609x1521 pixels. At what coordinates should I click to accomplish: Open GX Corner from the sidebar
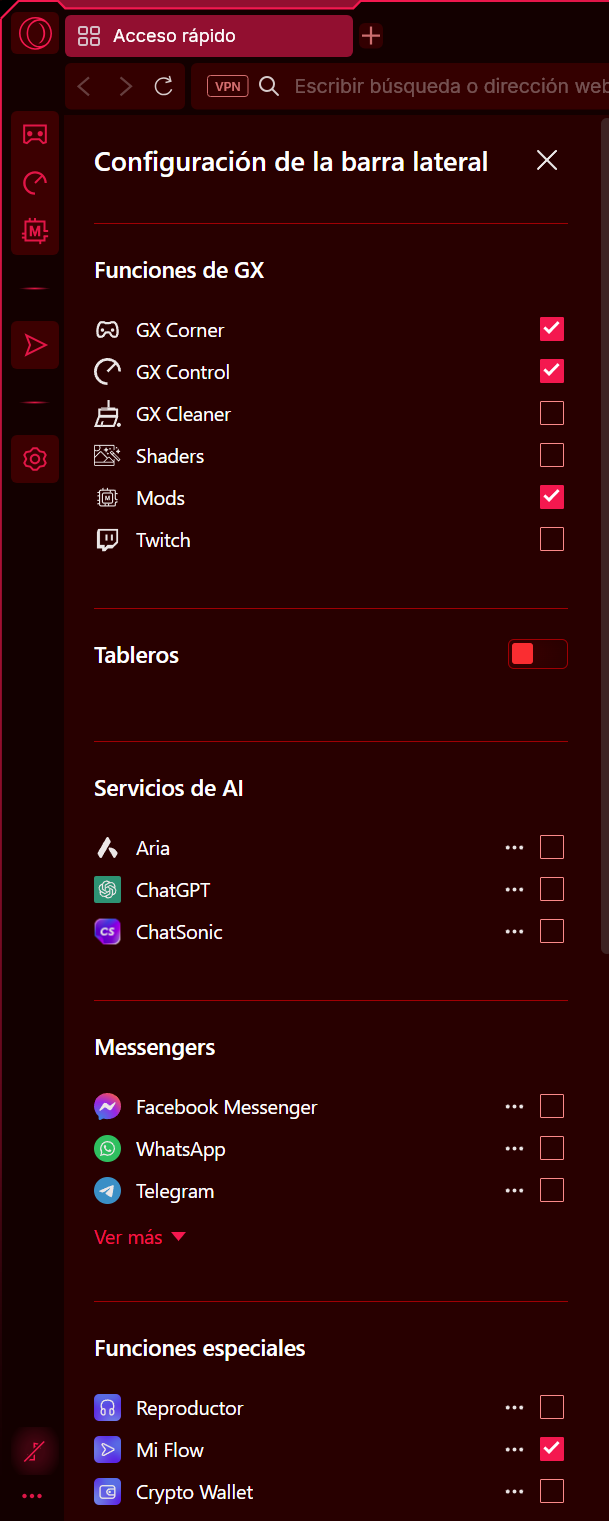tap(35, 134)
